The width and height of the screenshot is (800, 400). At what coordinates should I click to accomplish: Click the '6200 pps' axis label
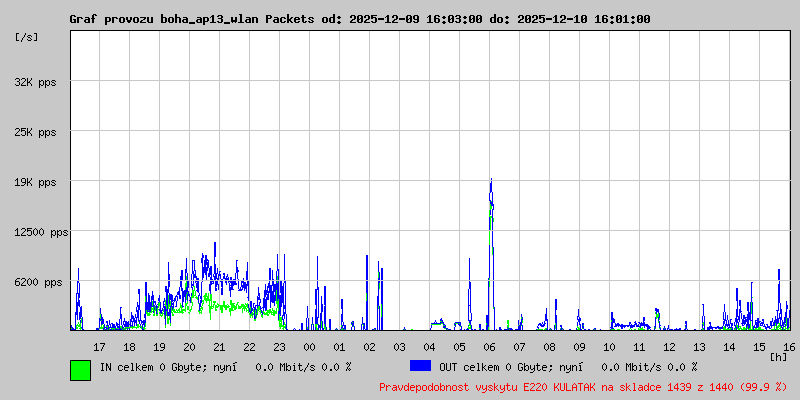39,282
